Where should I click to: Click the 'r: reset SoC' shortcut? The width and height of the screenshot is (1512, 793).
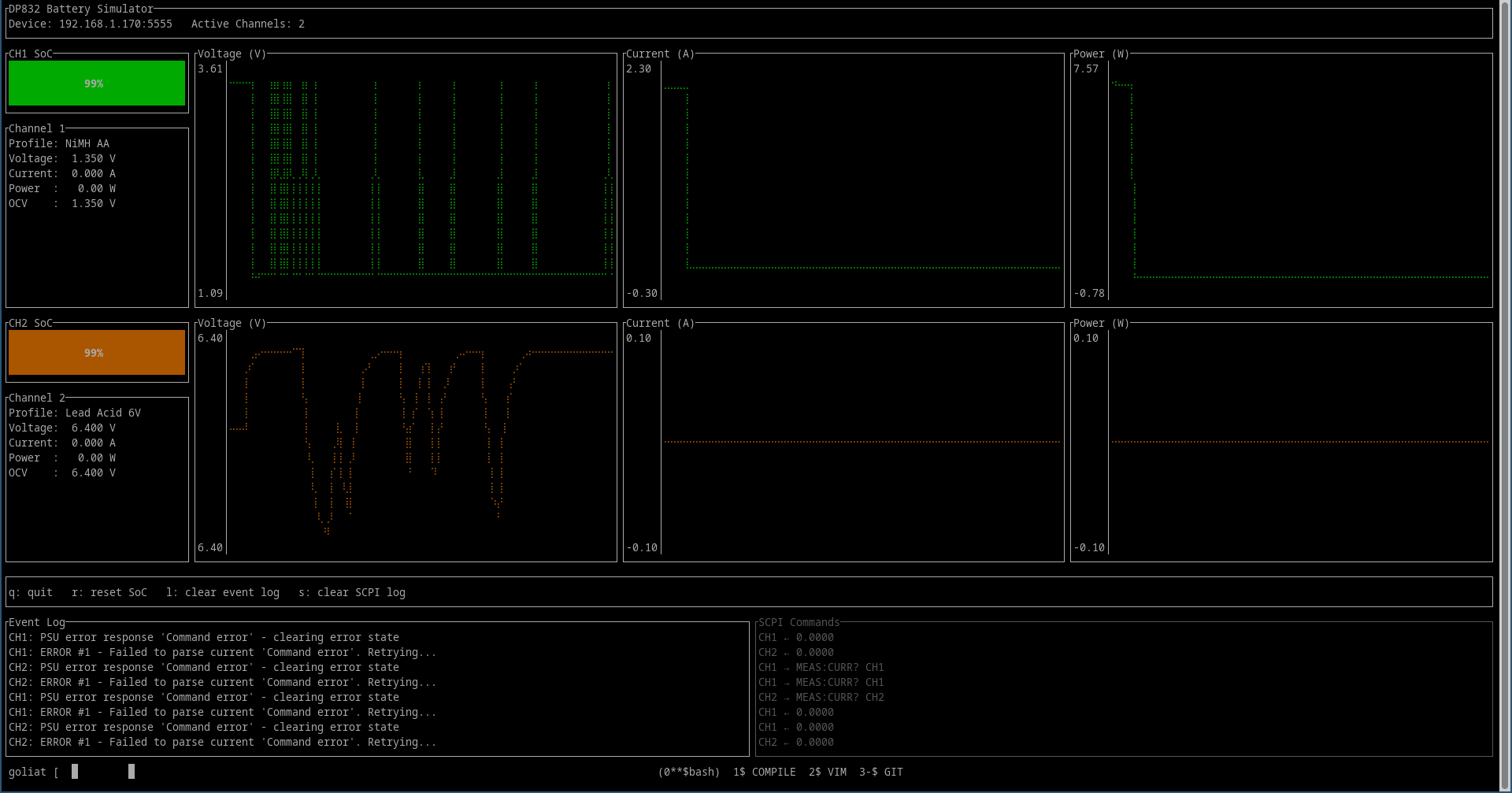click(109, 592)
